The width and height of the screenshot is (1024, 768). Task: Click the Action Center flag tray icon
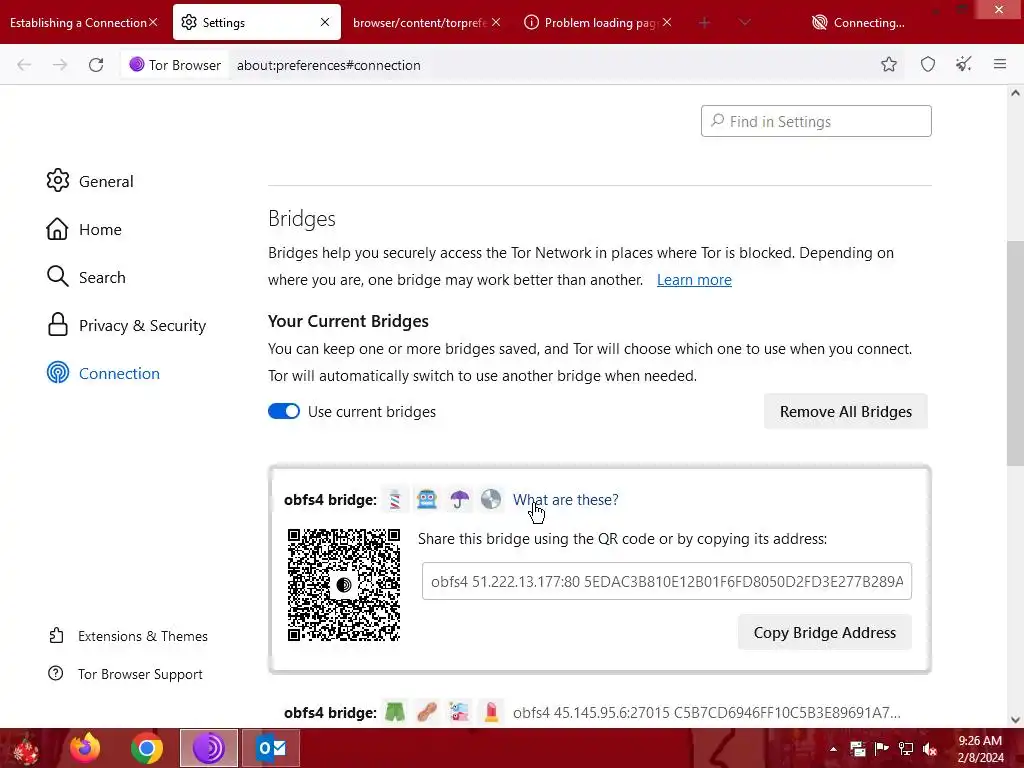(x=882, y=749)
